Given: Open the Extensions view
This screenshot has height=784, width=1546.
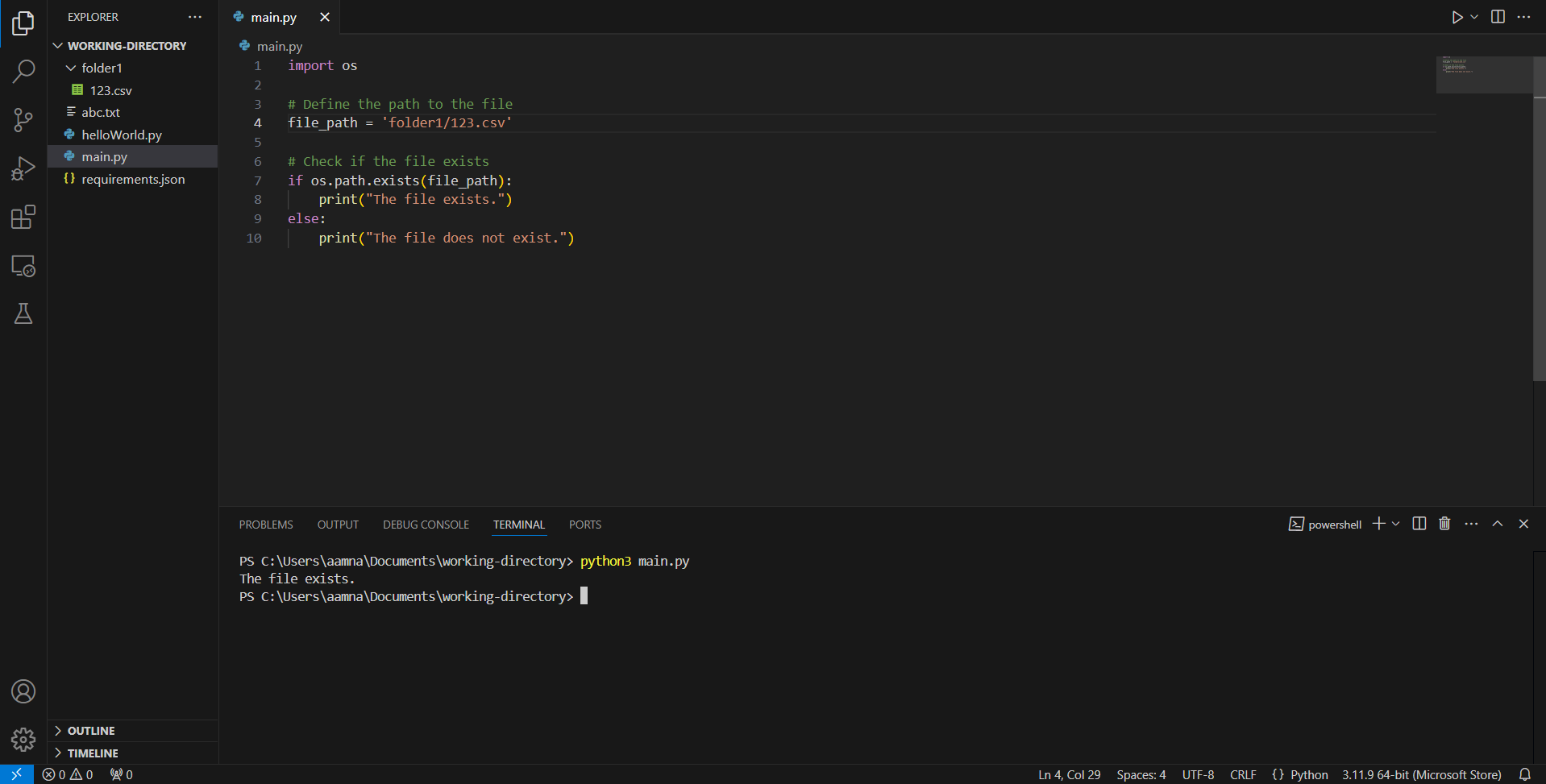Looking at the screenshot, I should pos(23,217).
